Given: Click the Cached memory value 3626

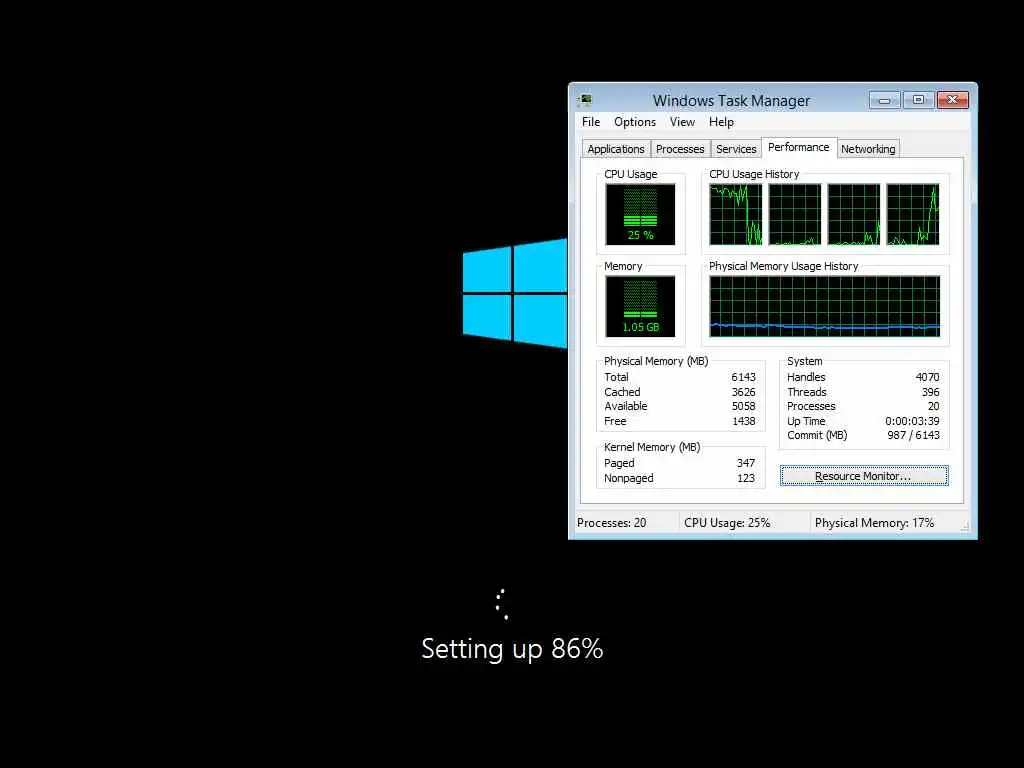Looking at the screenshot, I should [743, 392].
